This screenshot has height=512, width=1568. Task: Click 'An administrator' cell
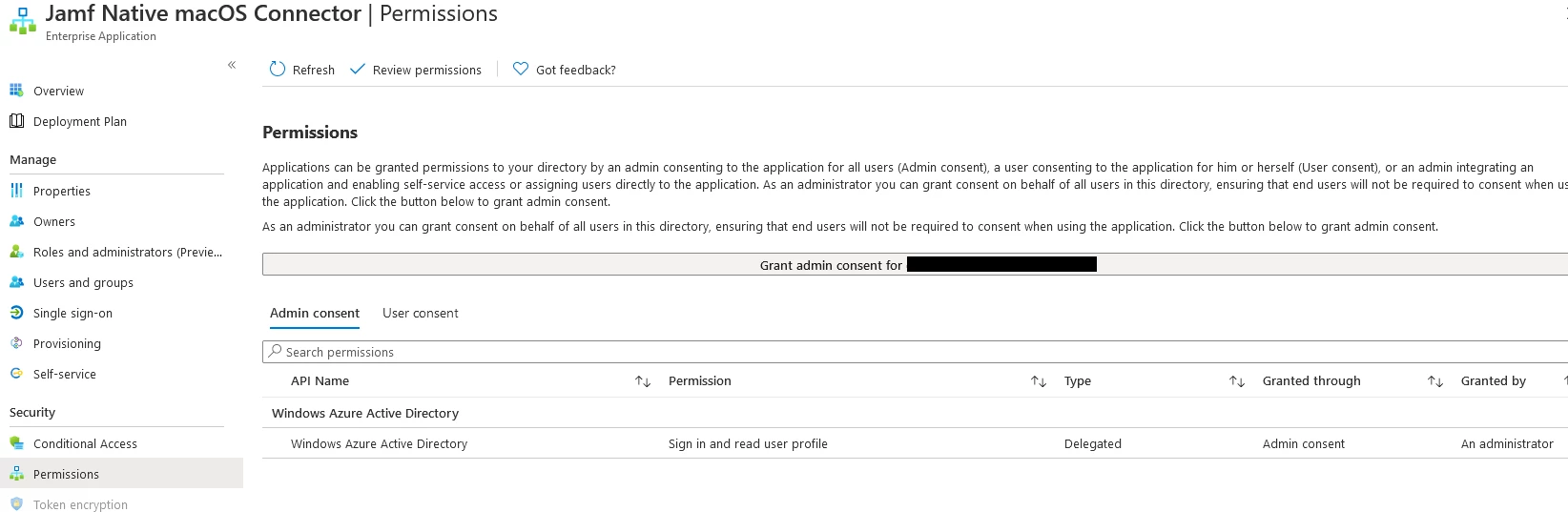point(1507,443)
